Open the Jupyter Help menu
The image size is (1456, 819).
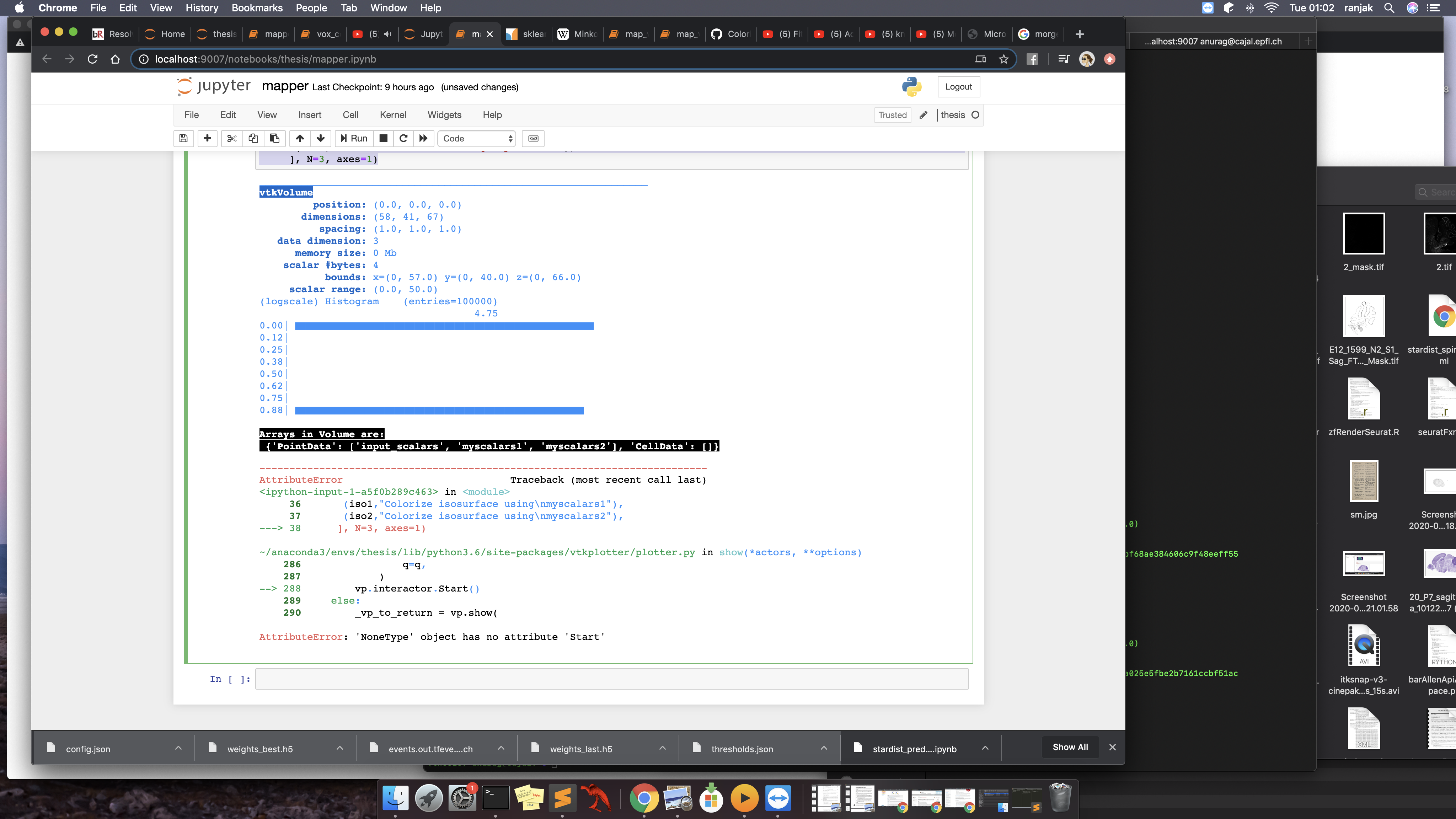coord(492,115)
